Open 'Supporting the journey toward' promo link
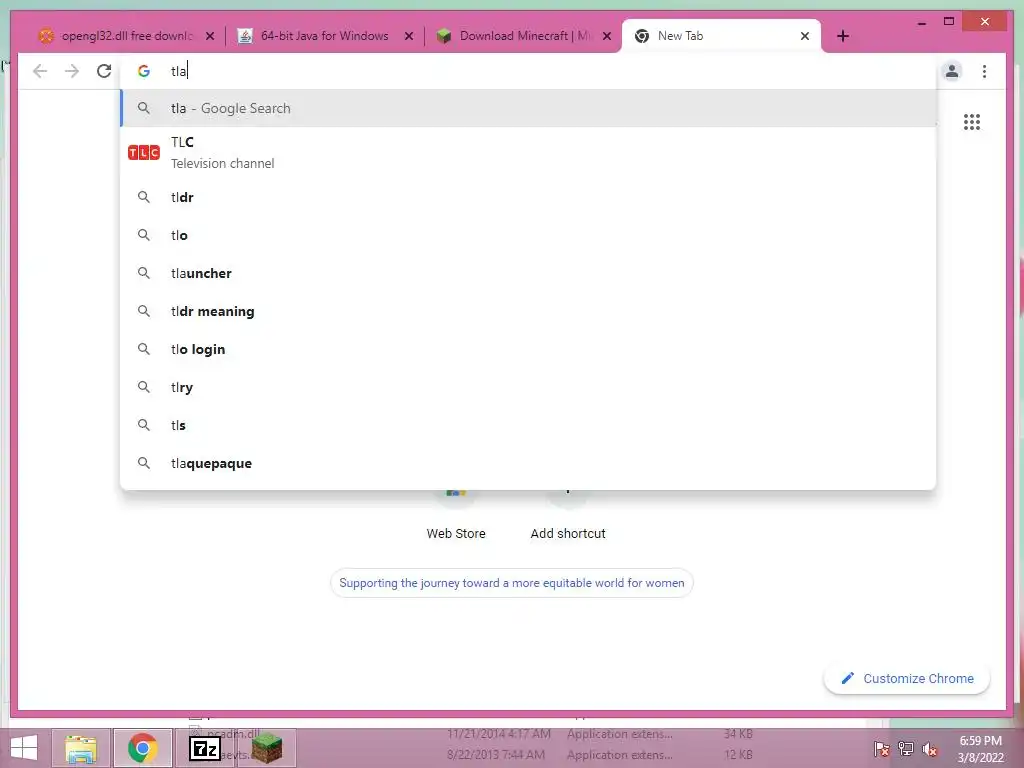The width and height of the screenshot is (1024, 768). pyautogui.click(x=511, y=583)
